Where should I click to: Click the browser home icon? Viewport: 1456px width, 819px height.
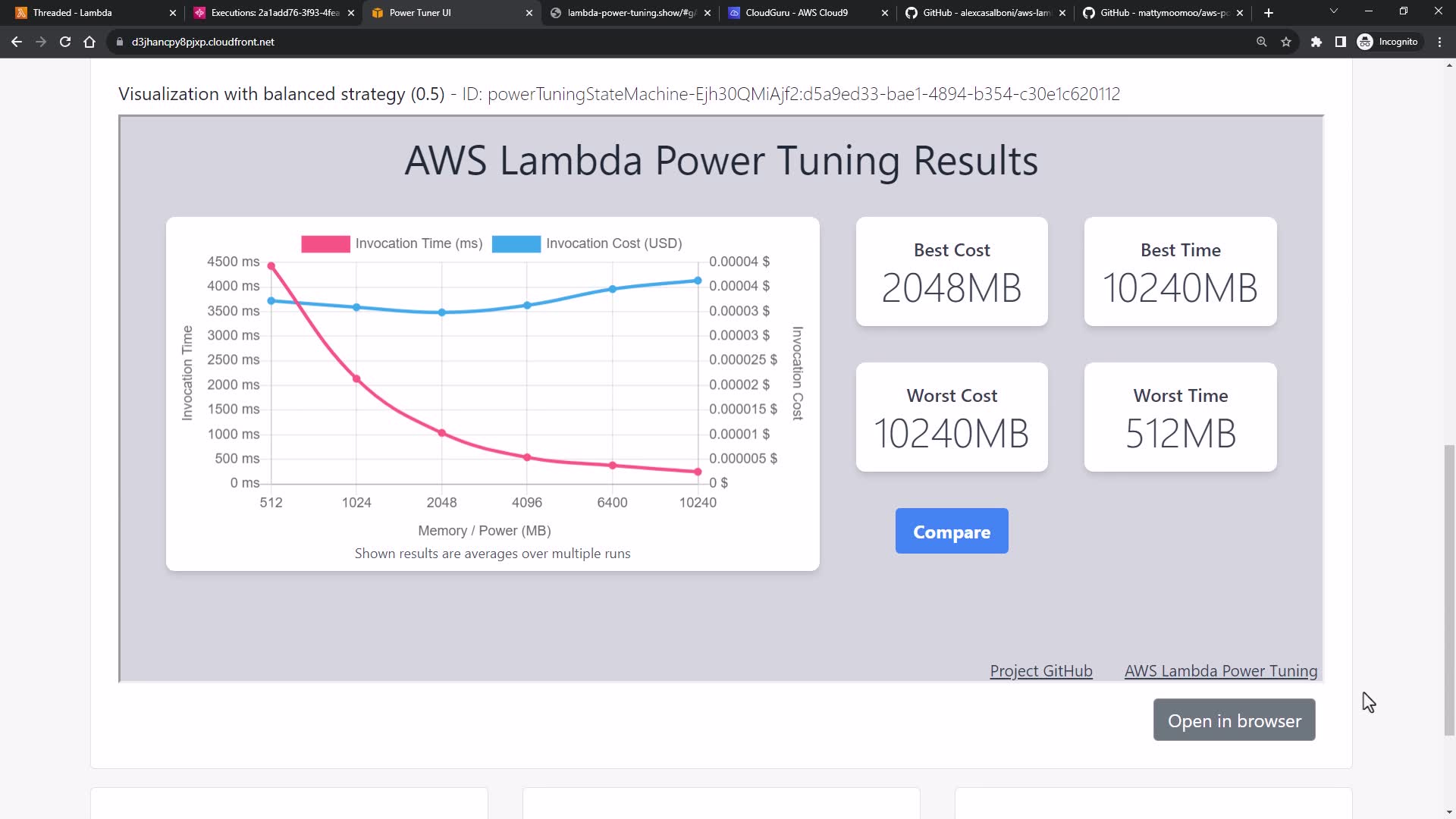89,42
